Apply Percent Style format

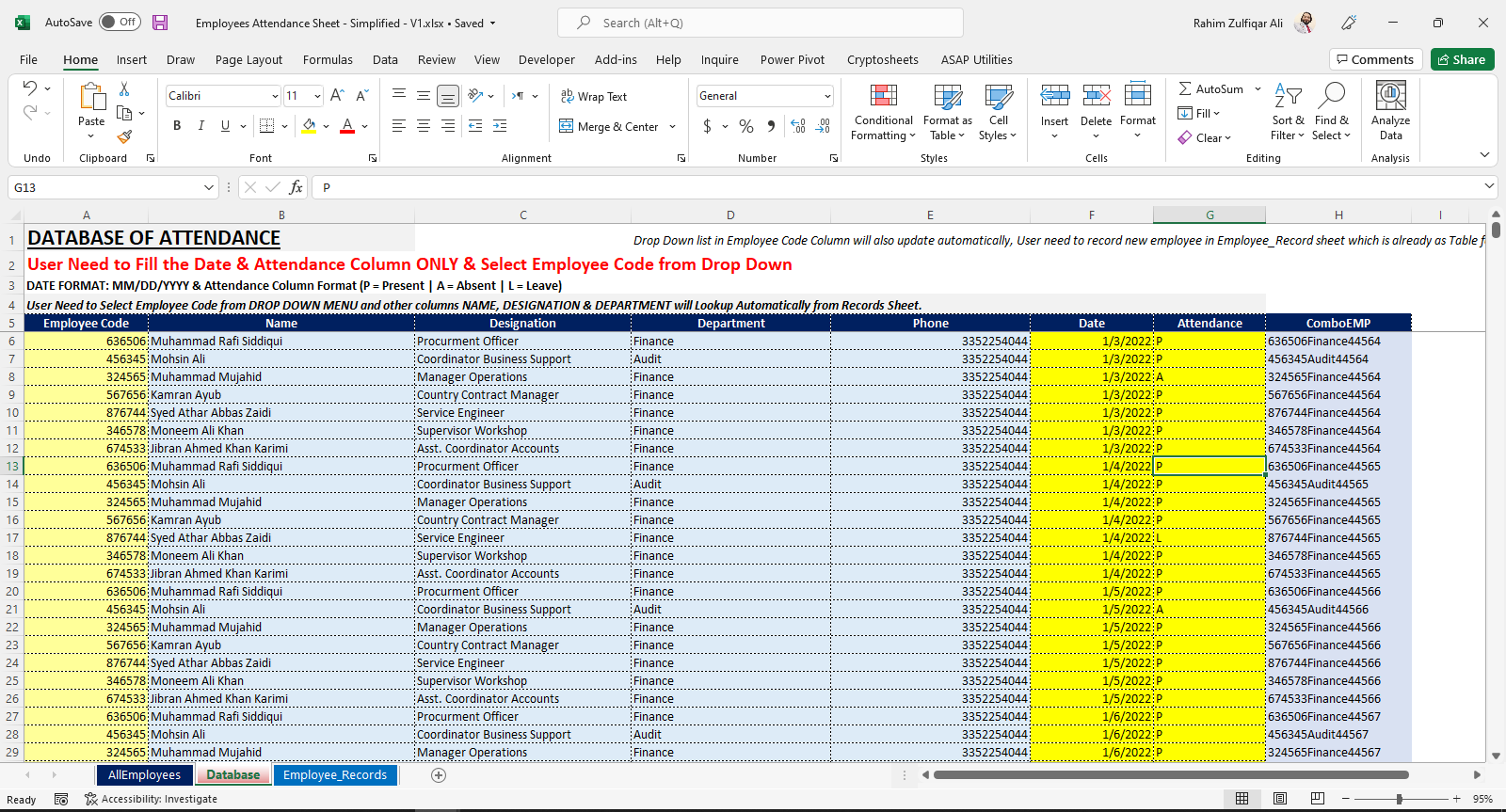tap(746, 126)
